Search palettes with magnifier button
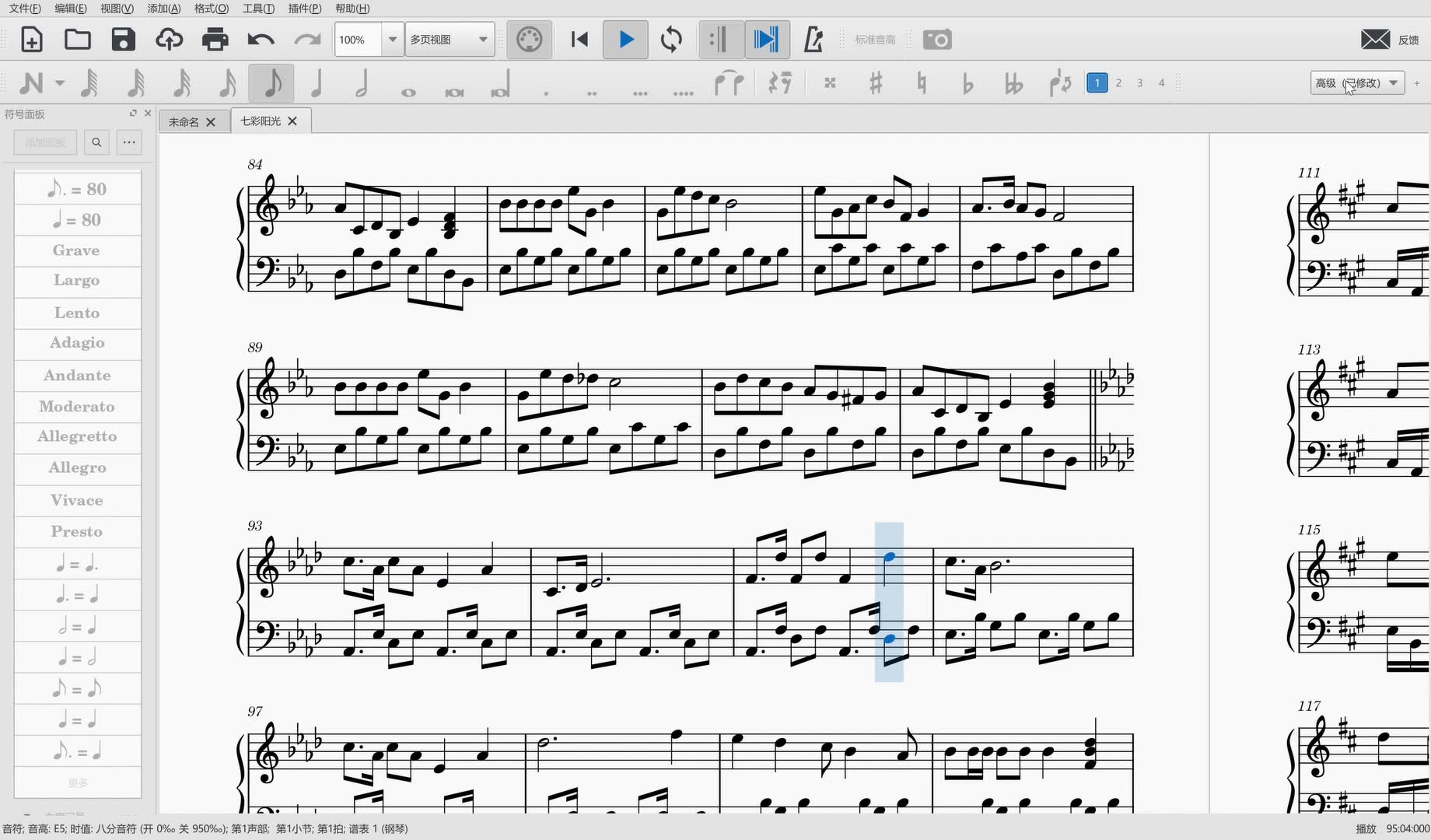The width and height of the screenshot is (1431, 840). tap(96, 142)
